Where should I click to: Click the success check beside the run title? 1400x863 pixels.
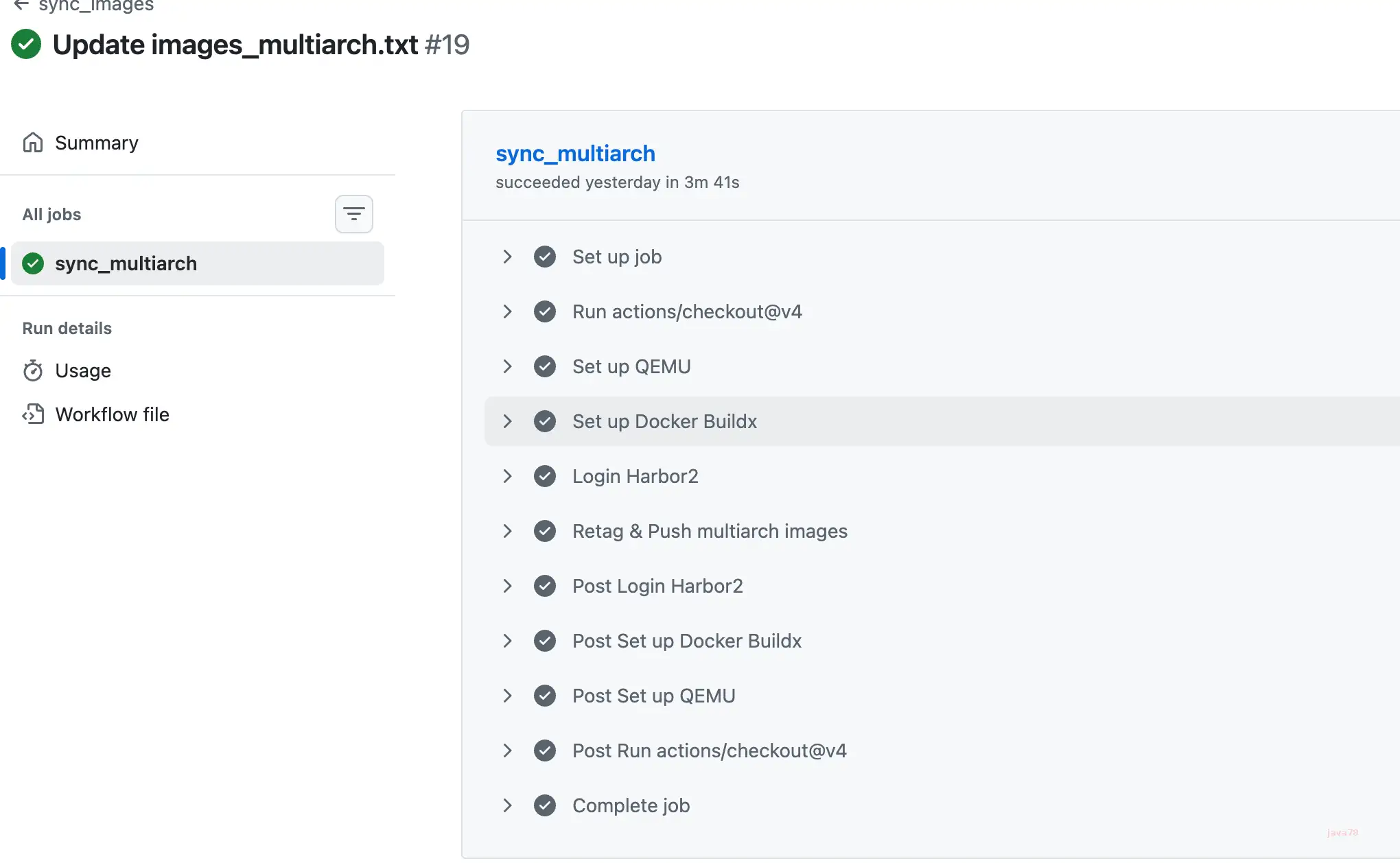(x=26, y=44)
